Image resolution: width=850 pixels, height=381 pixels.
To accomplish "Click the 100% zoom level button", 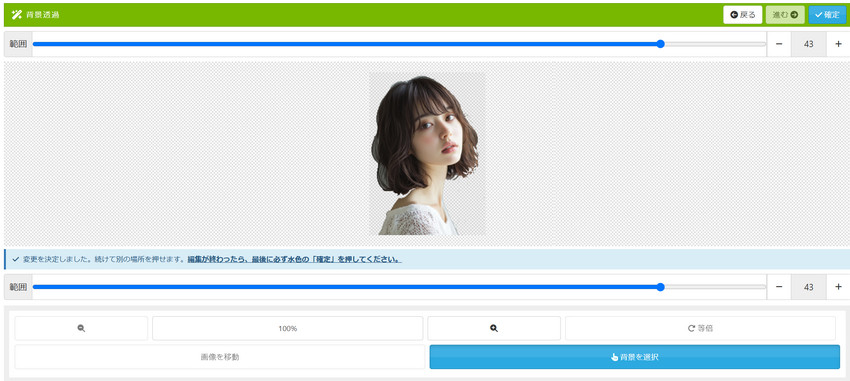I will click(288, 328).
